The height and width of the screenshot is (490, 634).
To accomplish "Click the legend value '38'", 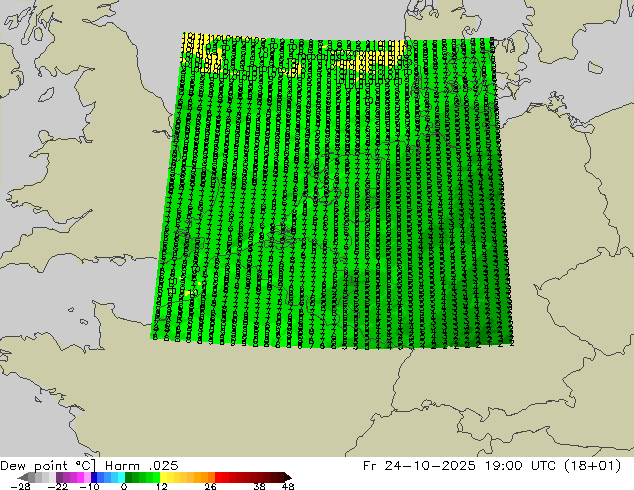I will [260, 486].
